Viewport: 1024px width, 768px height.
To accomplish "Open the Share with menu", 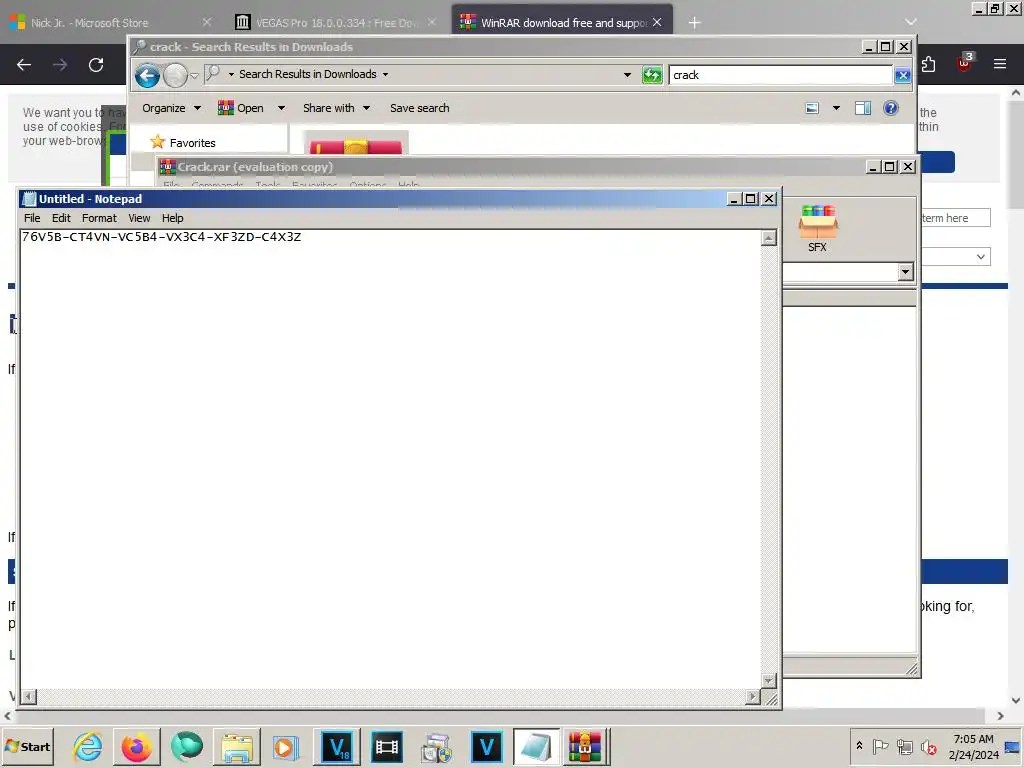I will (336, 108).
